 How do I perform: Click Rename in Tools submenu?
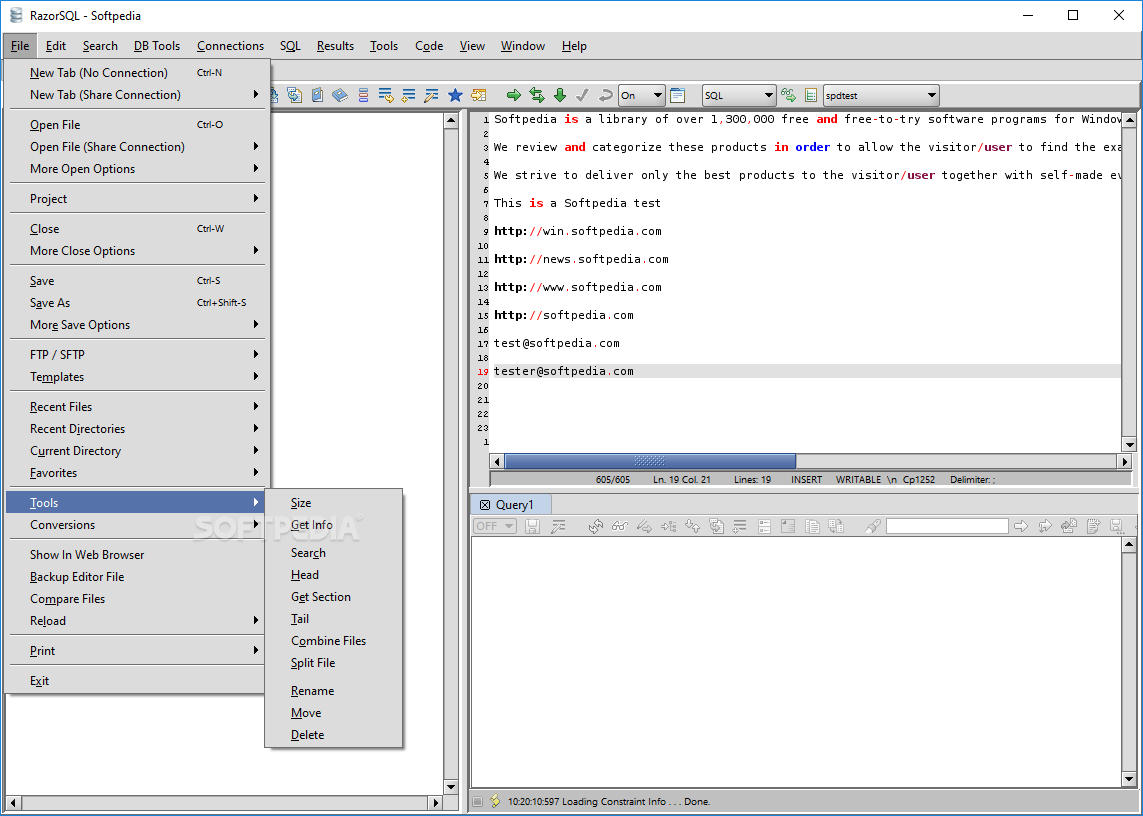(x=333, y=691)
